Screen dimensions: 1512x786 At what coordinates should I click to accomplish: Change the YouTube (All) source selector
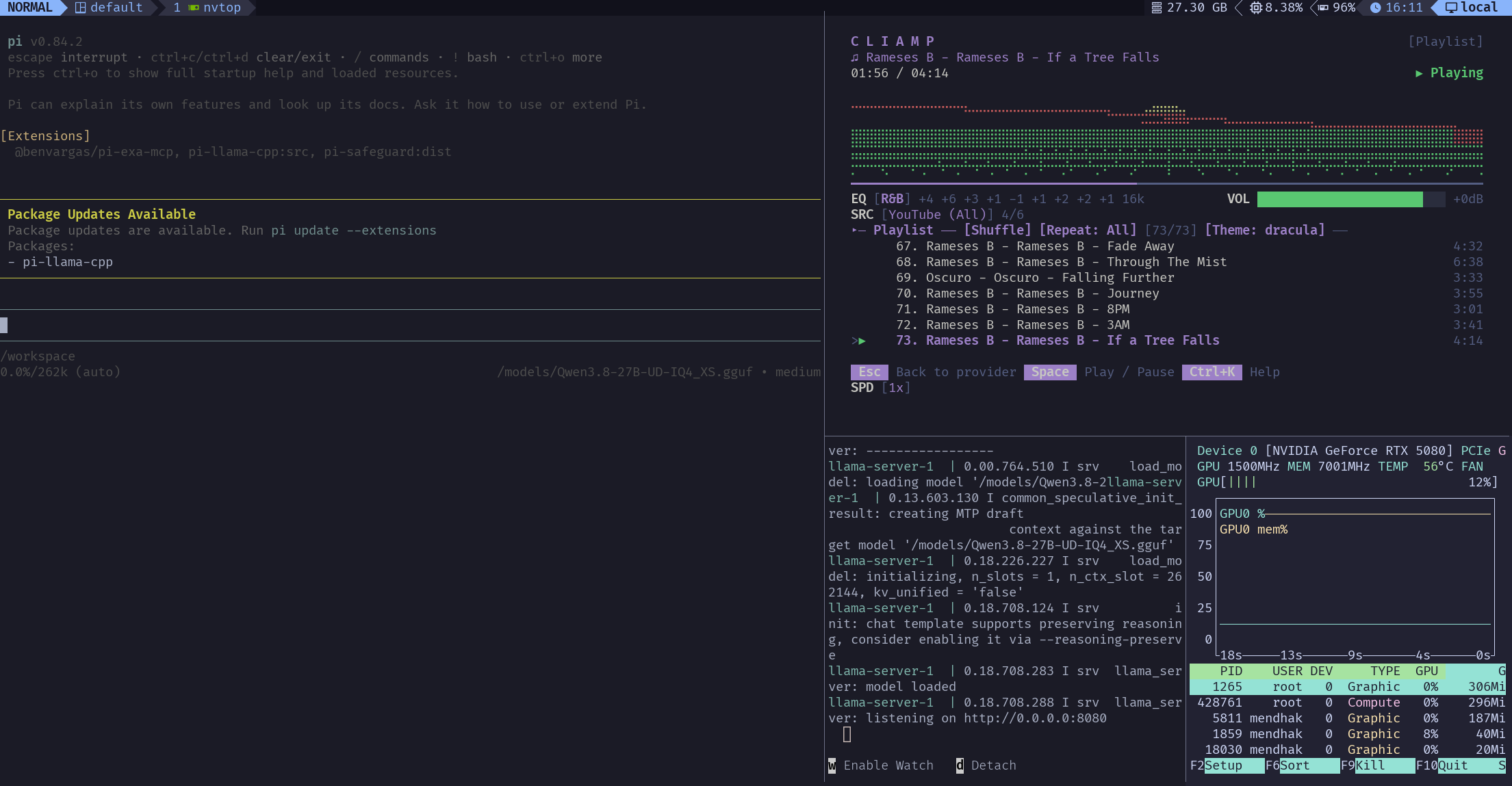click(x=937, y=215)
